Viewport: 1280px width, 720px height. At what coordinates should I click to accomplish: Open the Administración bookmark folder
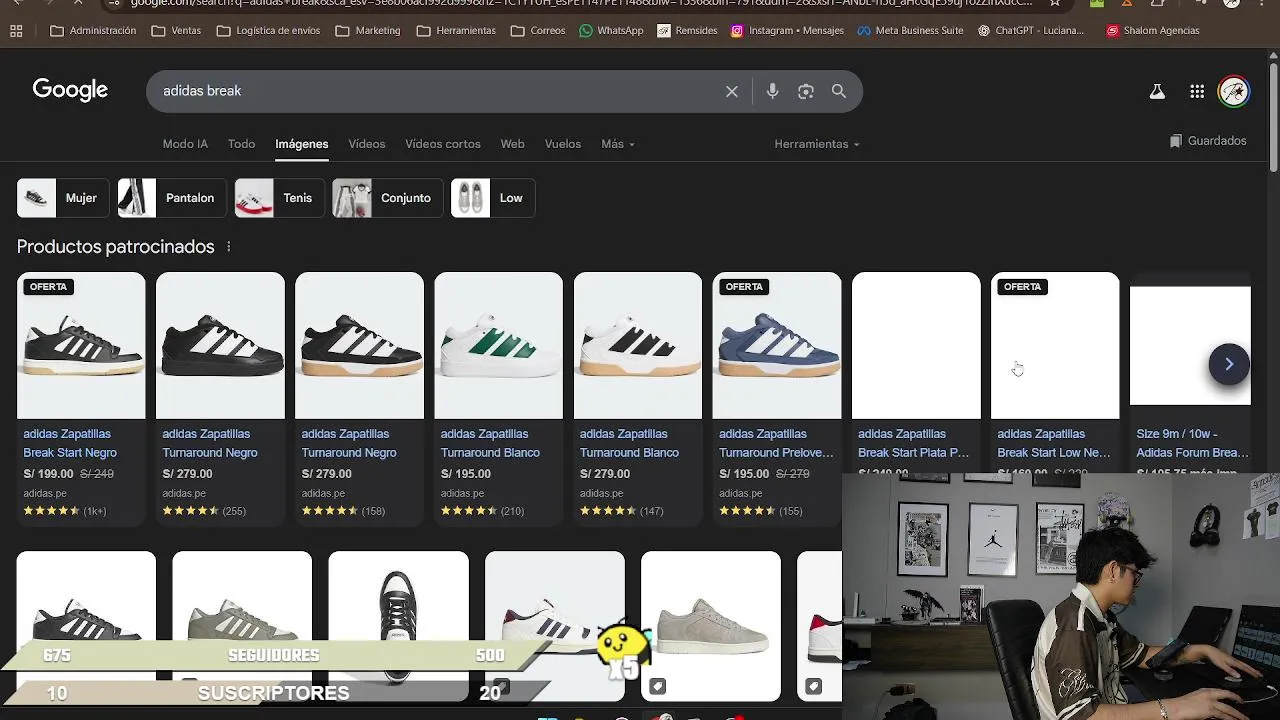93,31
